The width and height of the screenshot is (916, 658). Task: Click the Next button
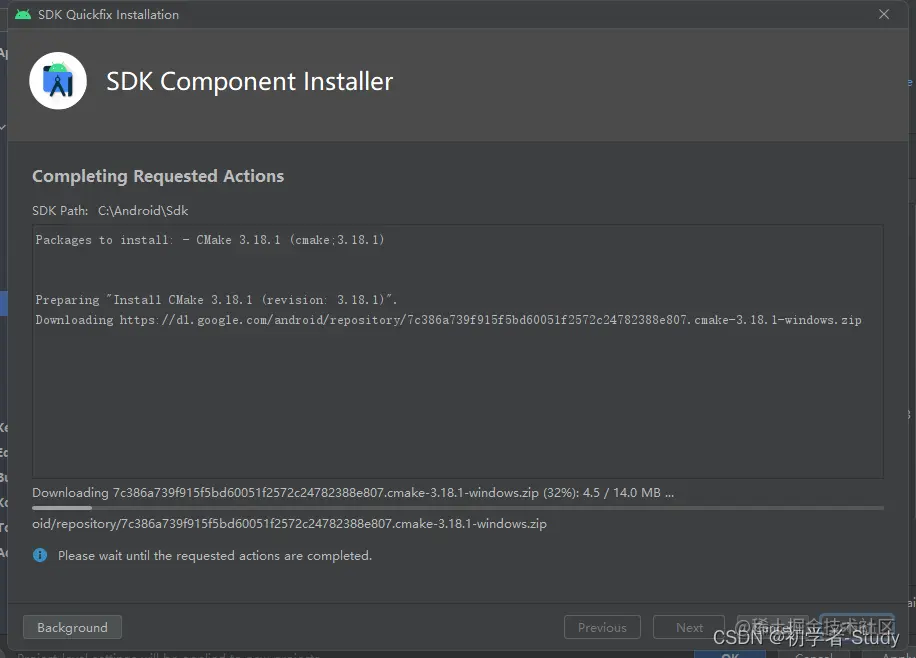689,627
